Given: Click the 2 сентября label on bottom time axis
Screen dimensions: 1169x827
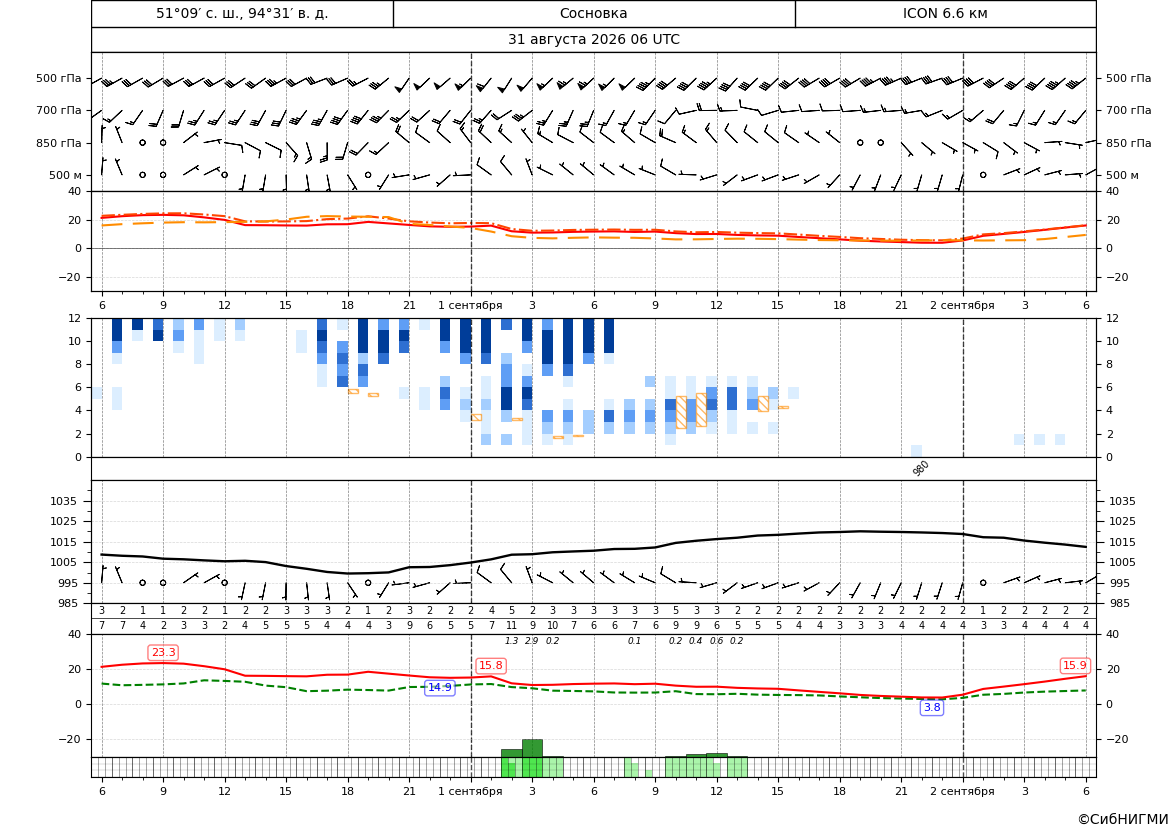Looking at the screenshot, I should pos(962,791).
